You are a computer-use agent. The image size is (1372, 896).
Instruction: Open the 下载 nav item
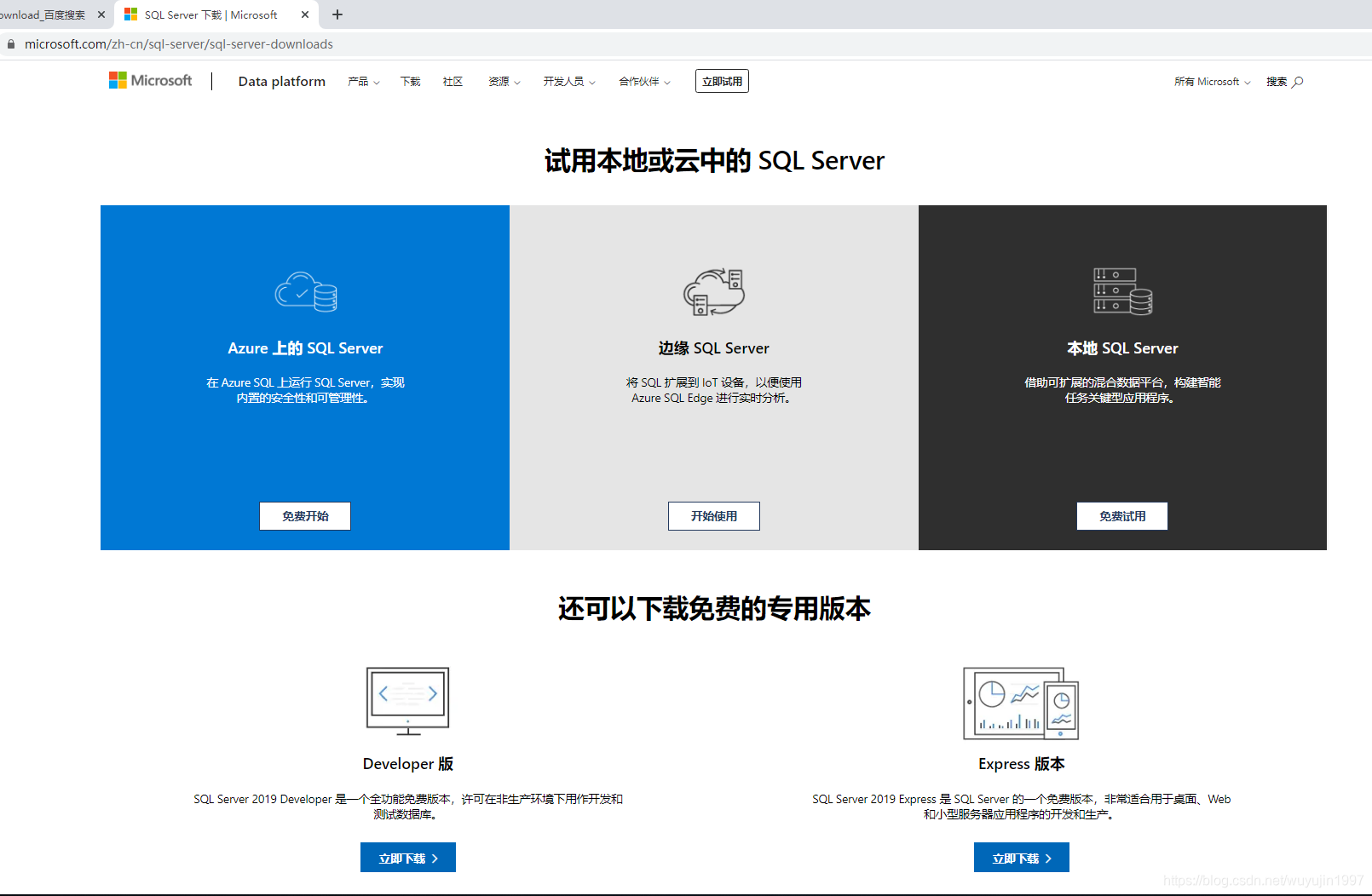(x=411, y=82)
